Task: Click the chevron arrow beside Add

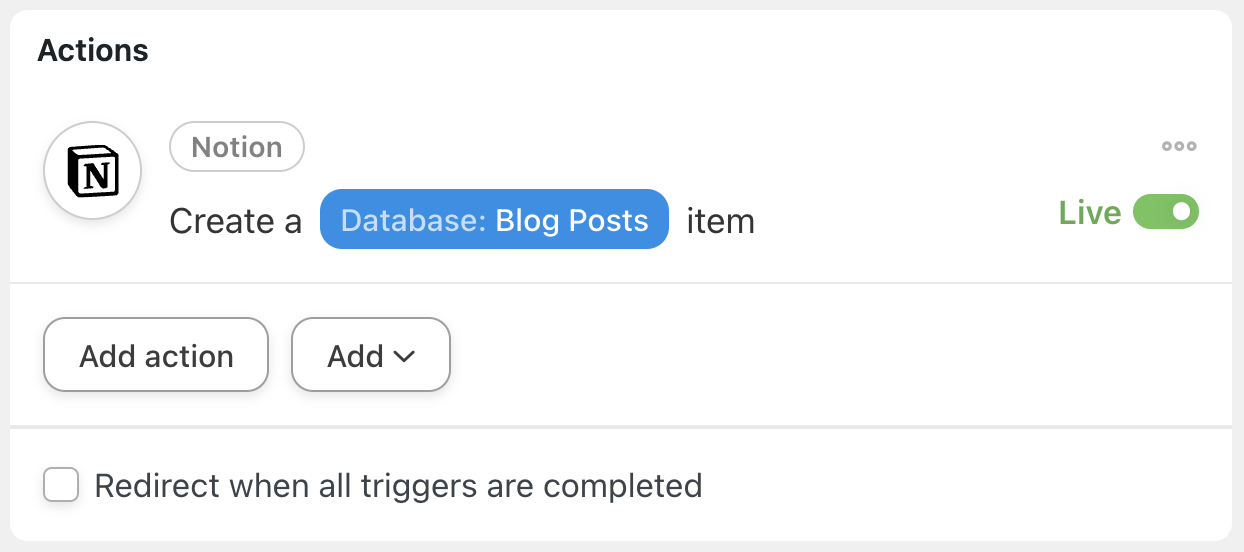Action: (404, 356)
